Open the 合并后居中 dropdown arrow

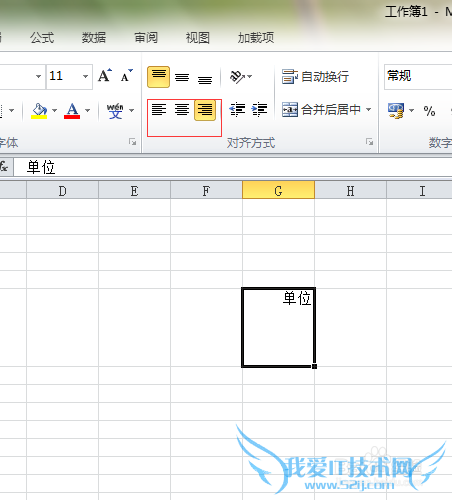[x=368, y=109]
